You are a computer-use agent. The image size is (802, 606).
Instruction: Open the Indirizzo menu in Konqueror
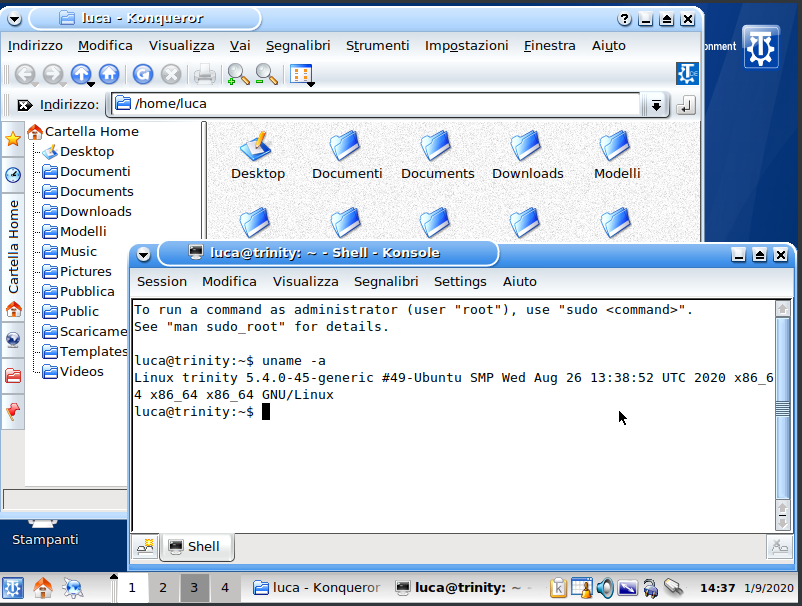[35, 46]
